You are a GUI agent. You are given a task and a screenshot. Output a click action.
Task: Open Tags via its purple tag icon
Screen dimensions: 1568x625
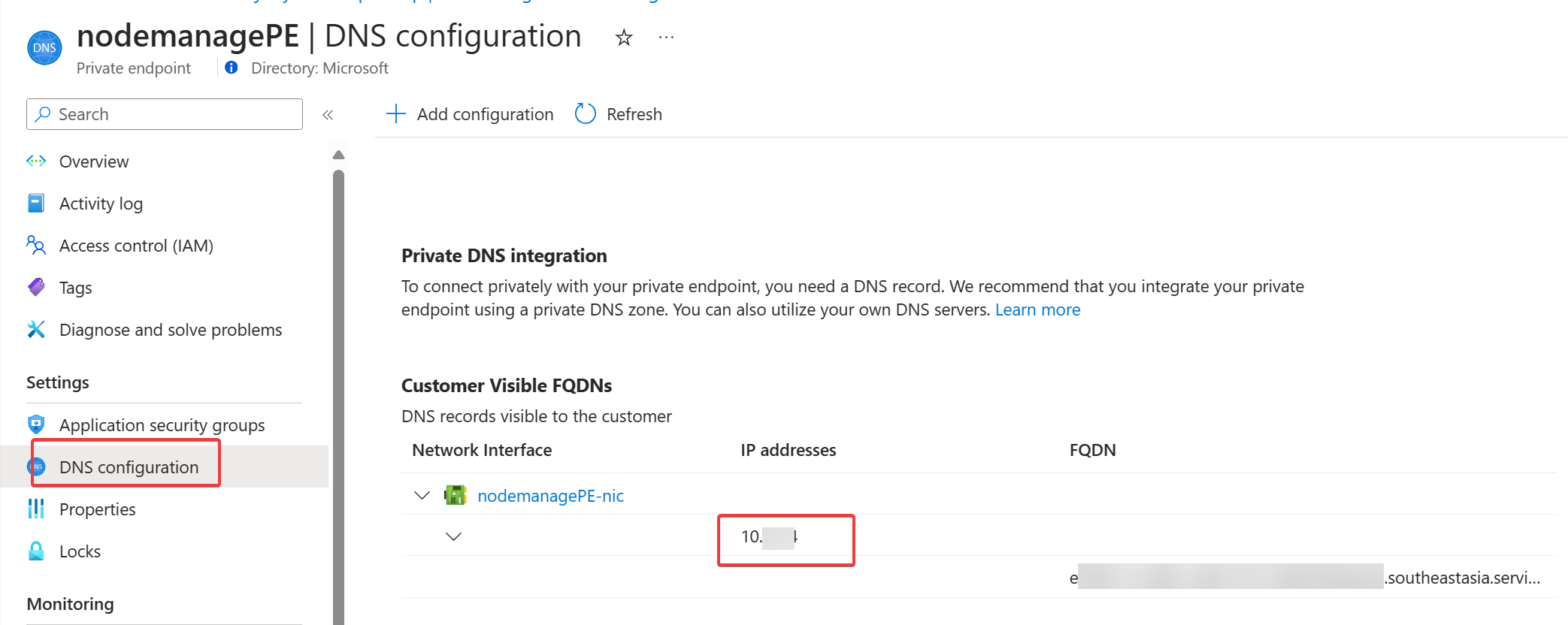36,287
